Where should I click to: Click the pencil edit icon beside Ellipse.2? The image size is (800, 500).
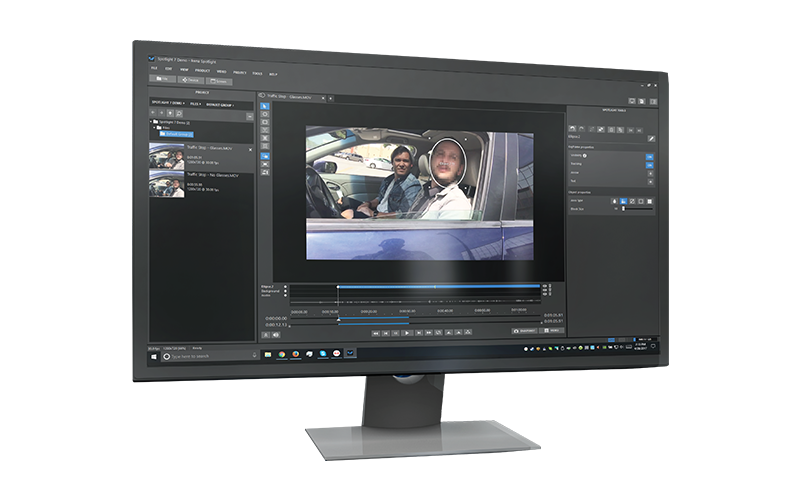(651, 138)
